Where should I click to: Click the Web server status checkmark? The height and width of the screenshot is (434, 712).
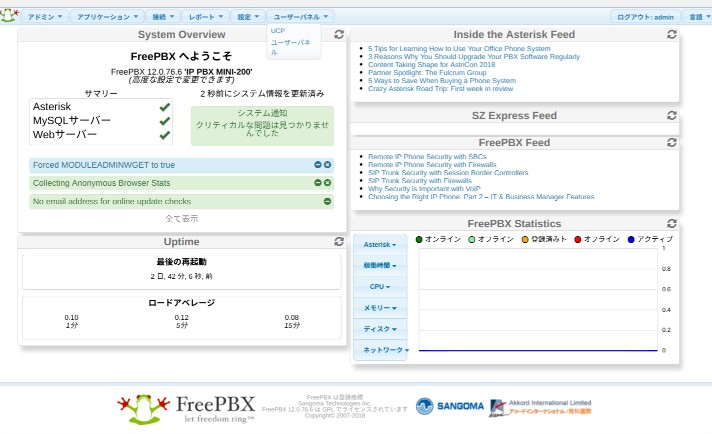point(165,135)
